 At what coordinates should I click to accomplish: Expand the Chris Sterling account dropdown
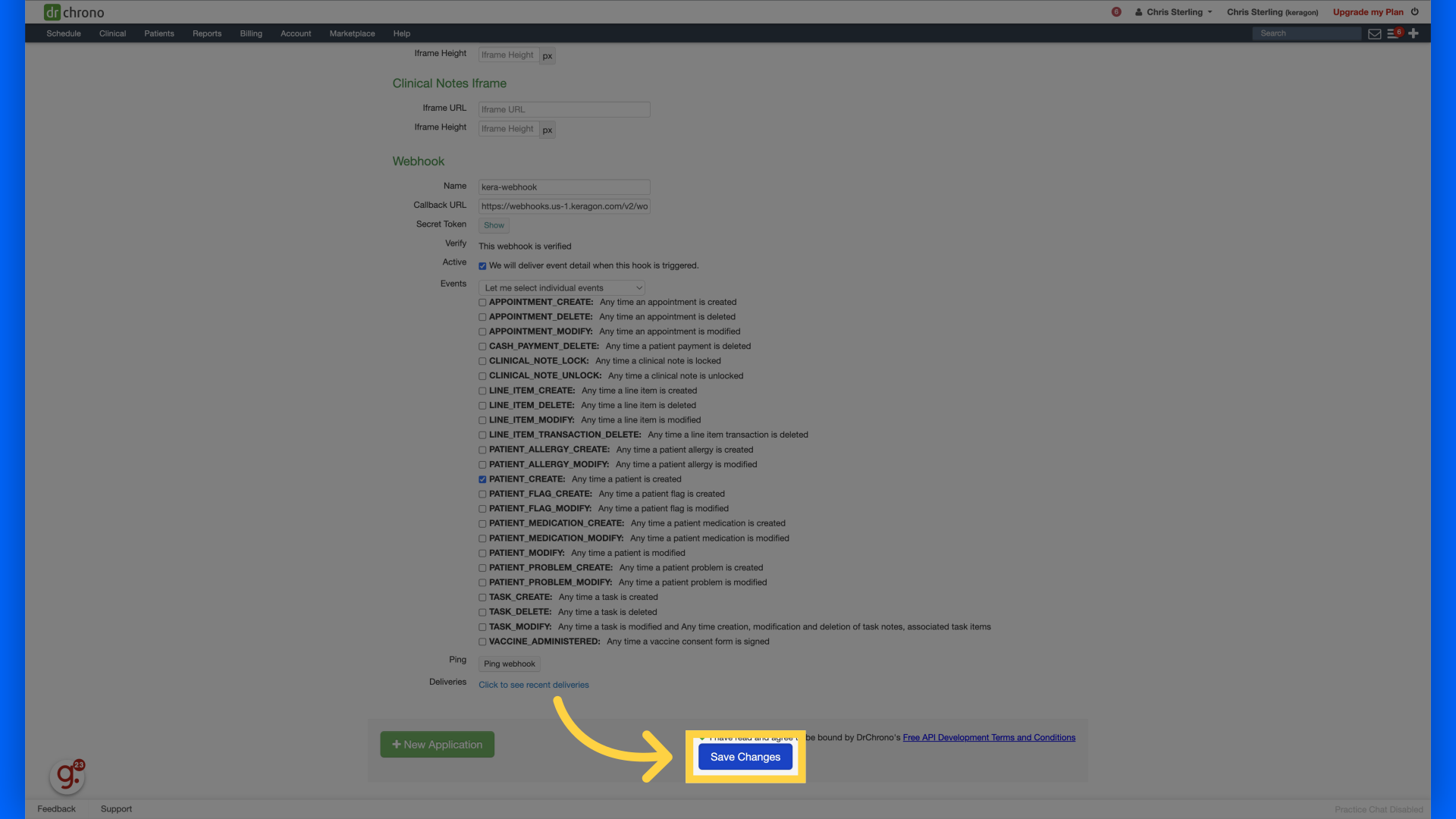click(1172, 11)
